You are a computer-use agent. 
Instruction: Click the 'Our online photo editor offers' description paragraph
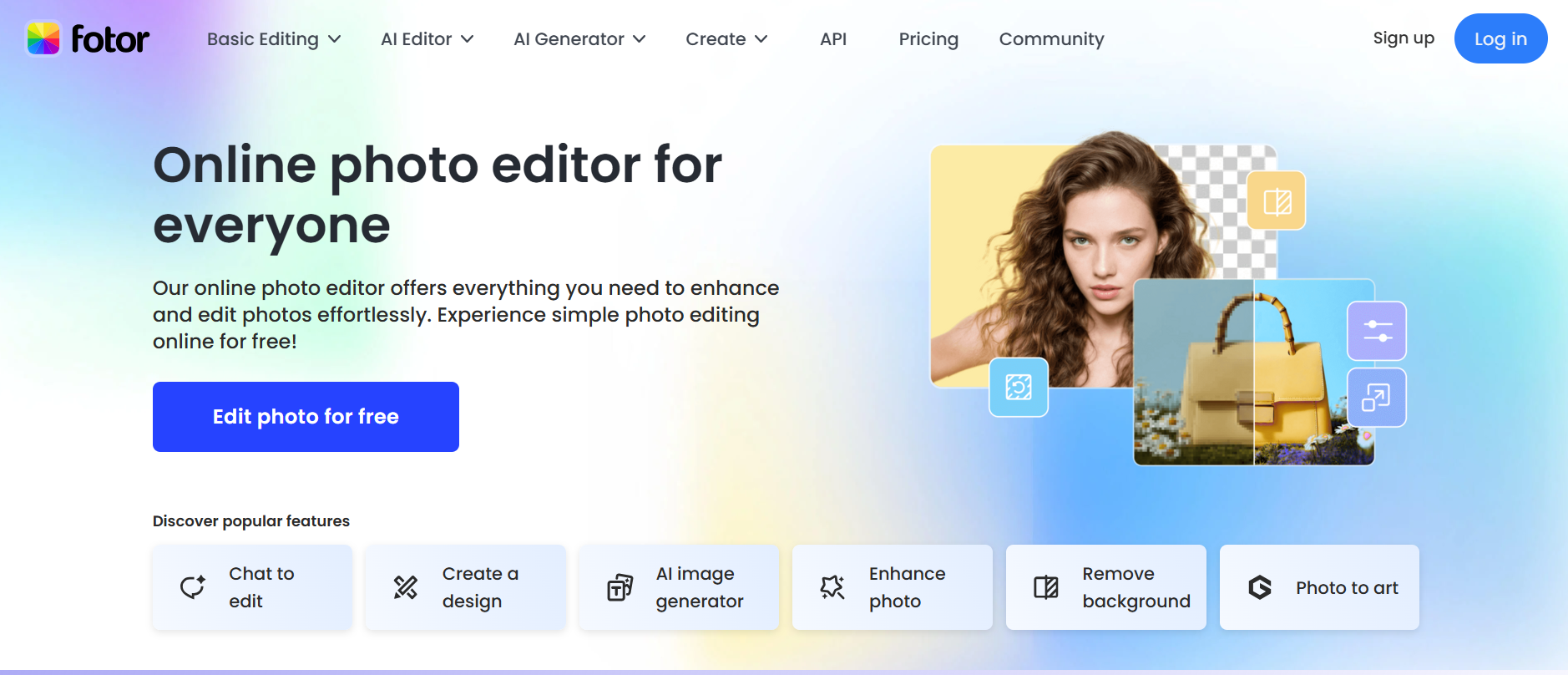466,314
